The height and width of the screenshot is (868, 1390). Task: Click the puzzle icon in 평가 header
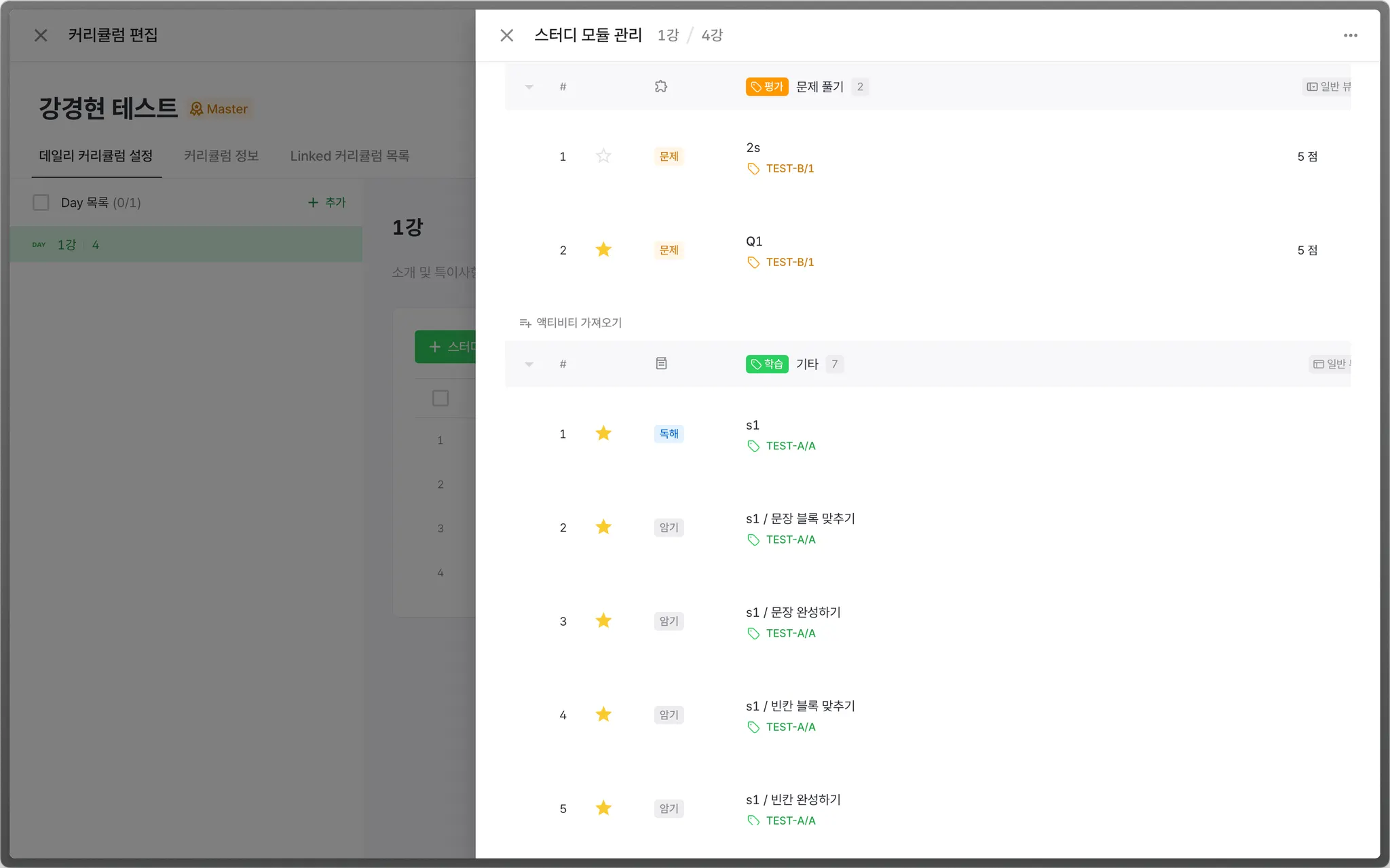[x=660, y=86]
